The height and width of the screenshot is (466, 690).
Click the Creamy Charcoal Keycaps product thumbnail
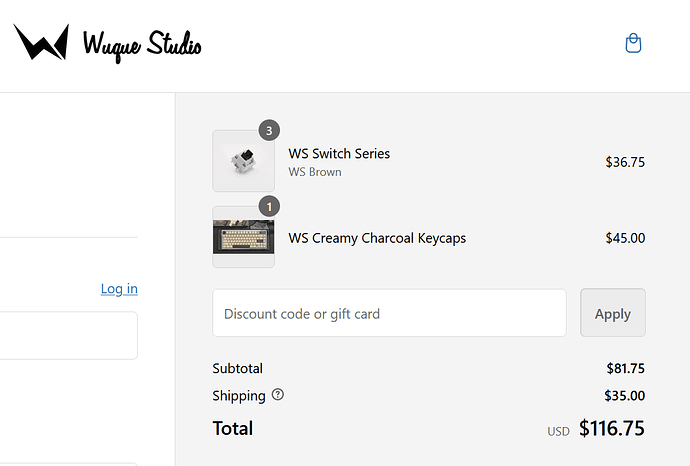pyautogui.click(x=243, y=238)
